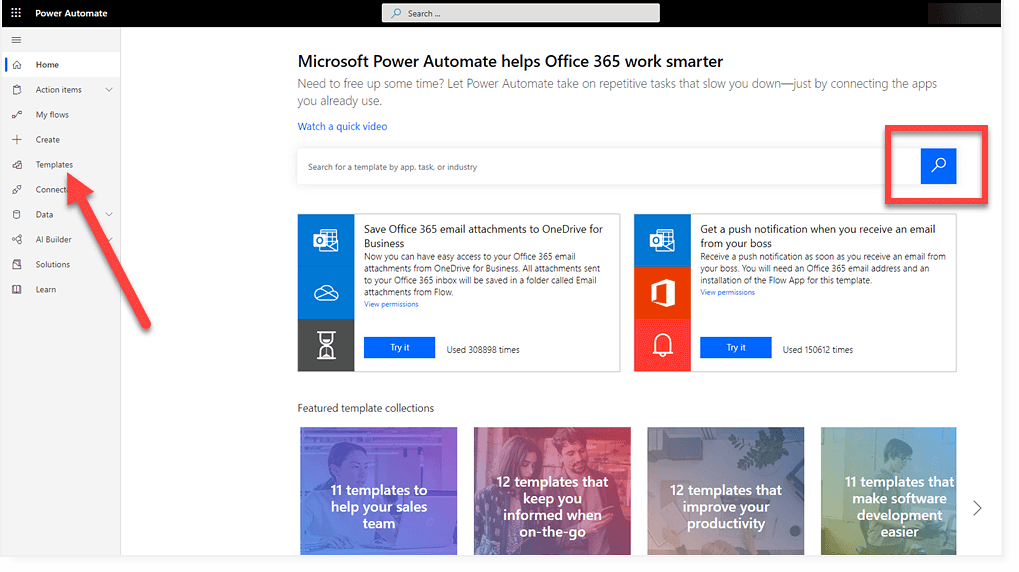The image size is (1019, 572).
Task: Select AI Builder in the sidebar
Action: pyautogui.click(x=53, y=239)
